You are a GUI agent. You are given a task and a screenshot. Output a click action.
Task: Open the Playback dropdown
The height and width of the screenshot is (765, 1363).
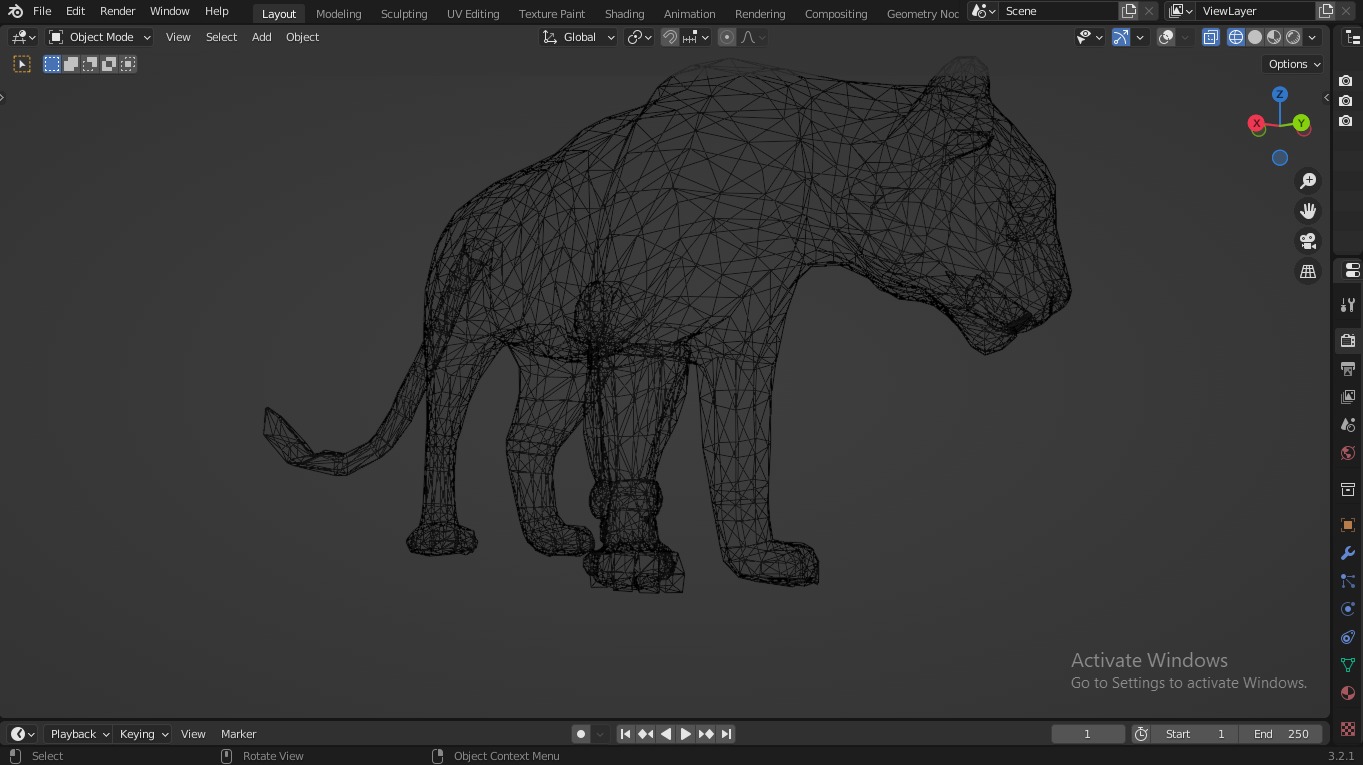click(x=80, y=734)
